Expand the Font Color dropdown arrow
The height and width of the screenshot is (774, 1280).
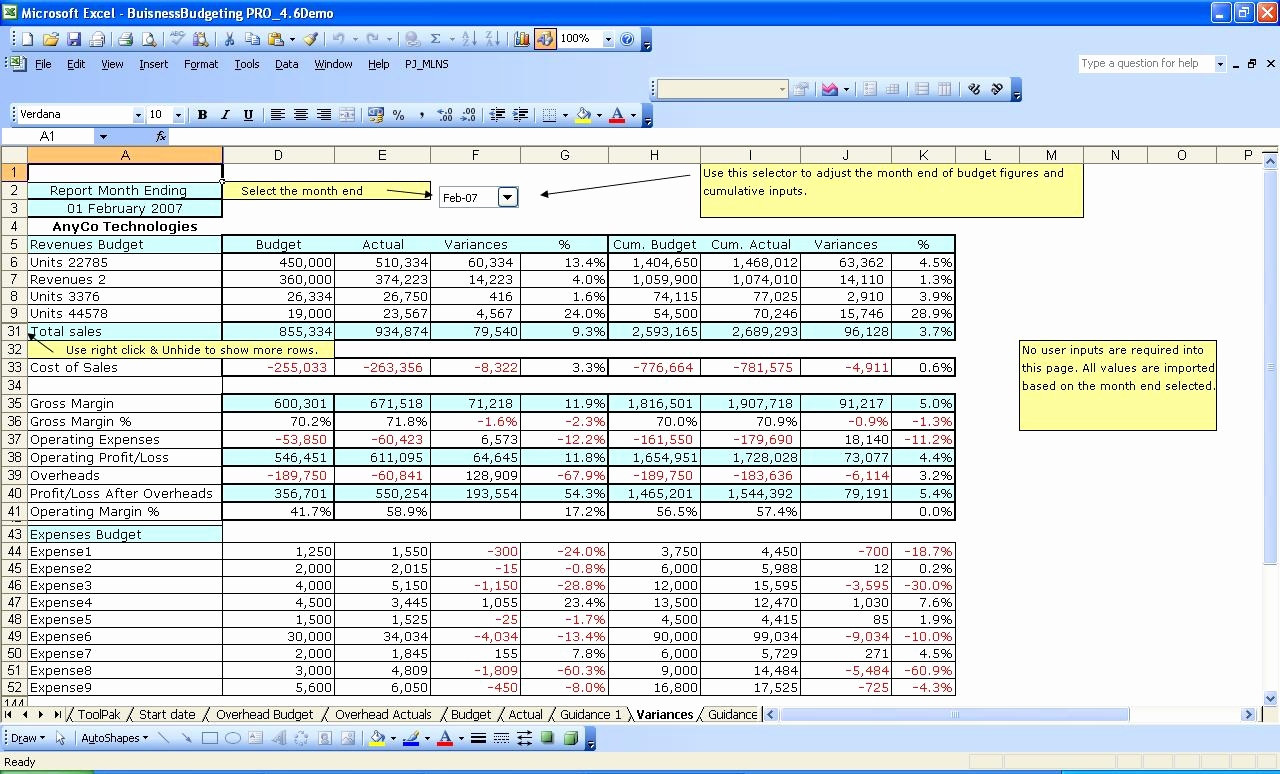point(632,114)
